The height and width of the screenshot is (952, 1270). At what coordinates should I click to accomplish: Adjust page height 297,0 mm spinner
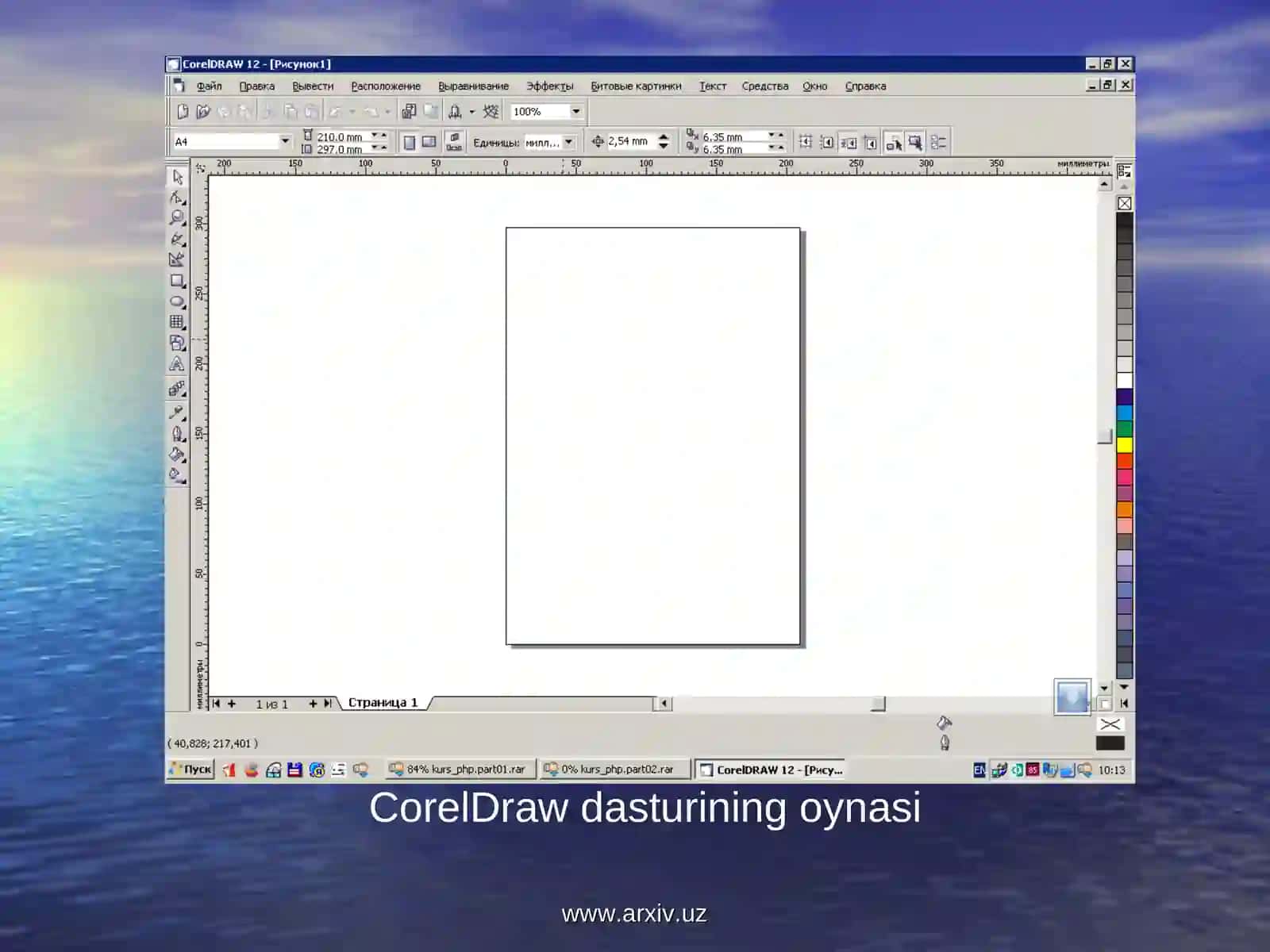pyautogui.click(x=379, y=148)
